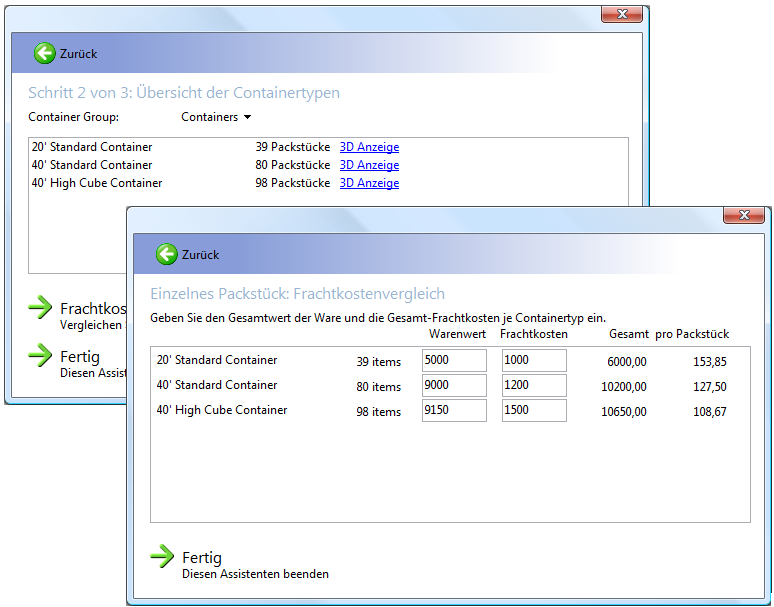Close the rear Containertypen window
The image size is (774, 607).
pos(621,14)
